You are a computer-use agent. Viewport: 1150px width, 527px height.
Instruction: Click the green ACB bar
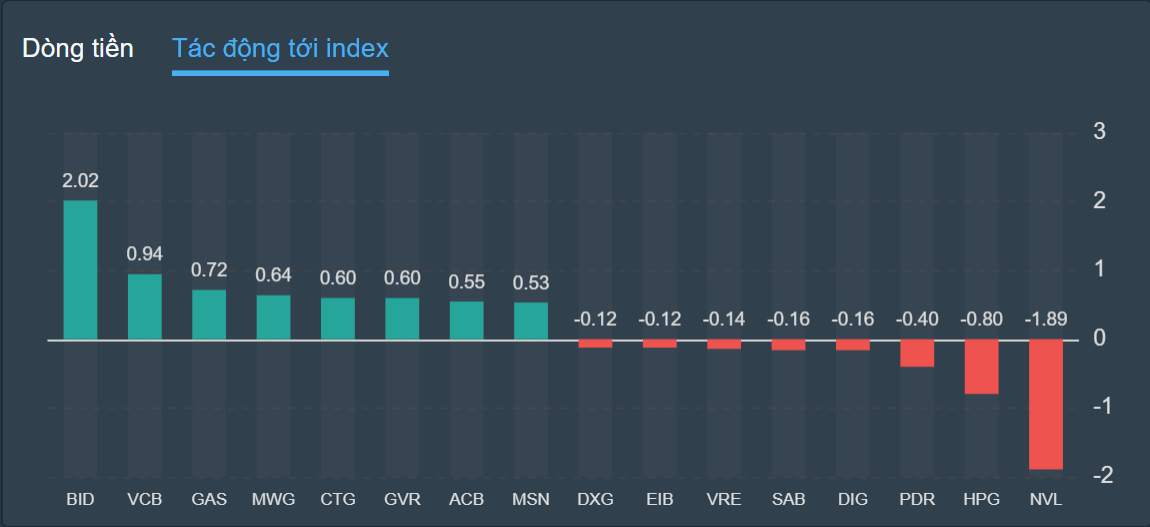pos(466,321)
